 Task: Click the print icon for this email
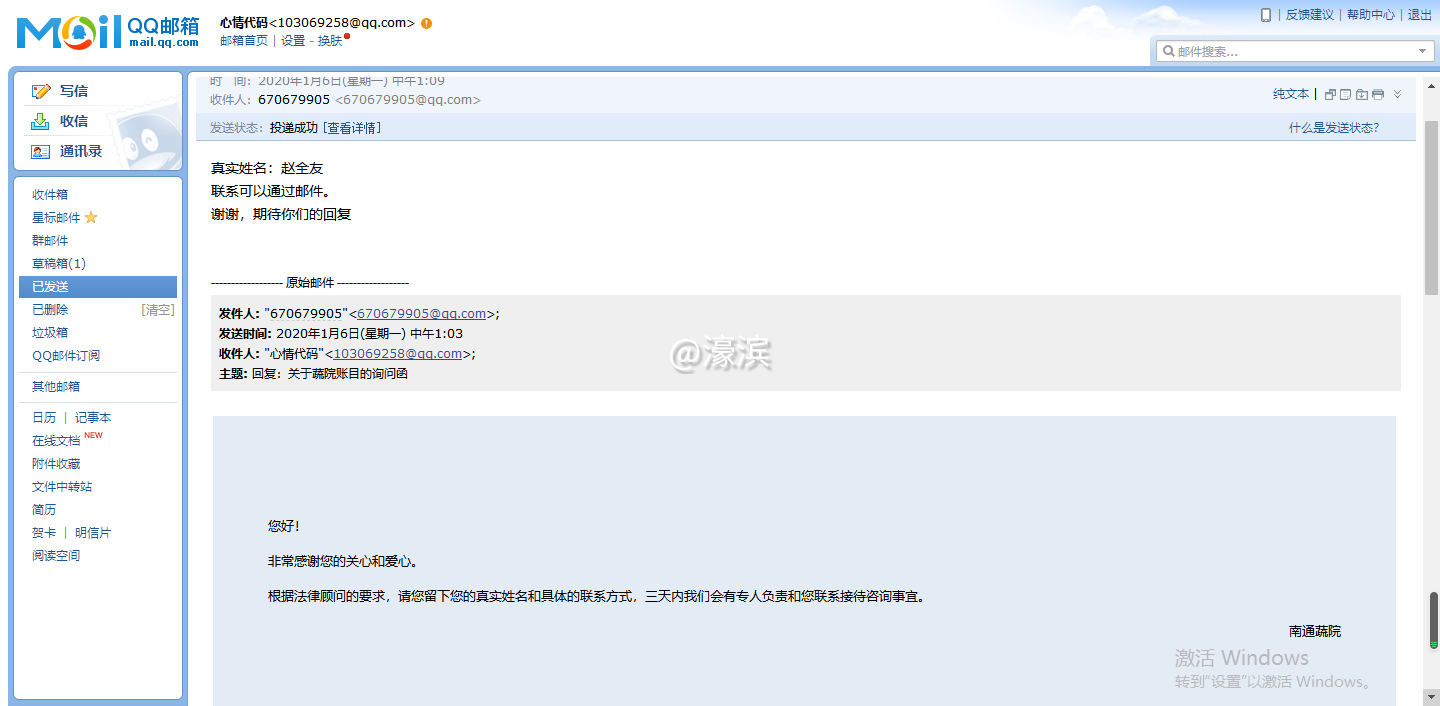[x=1378, y=93]
